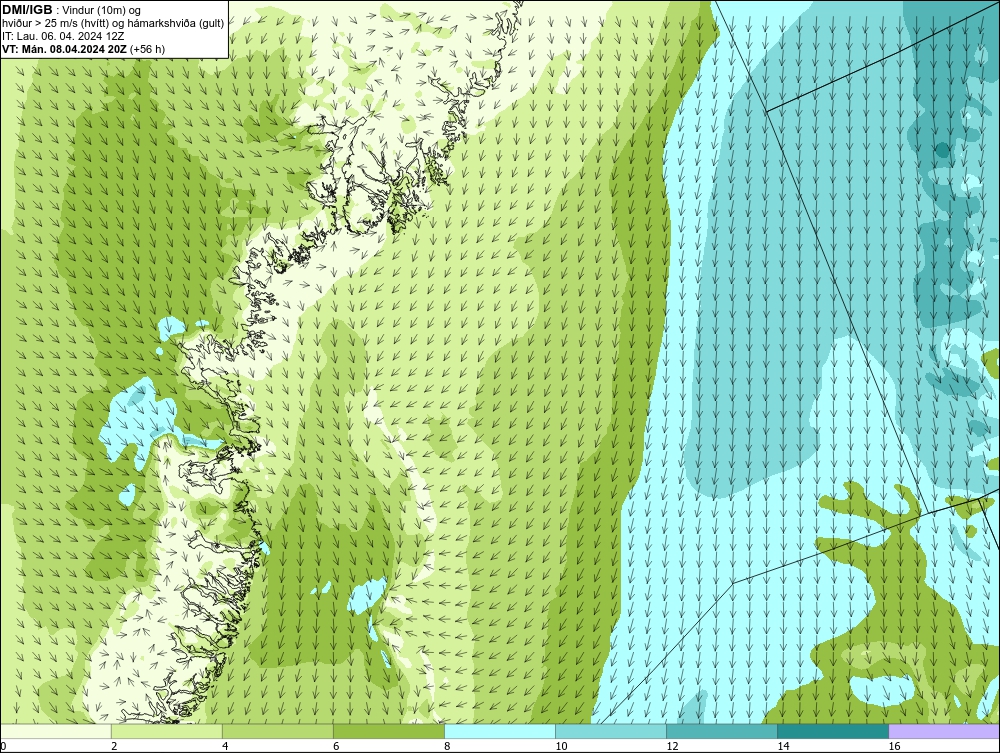Click the 10–12 m/s teal legend swatch

coord(611,731)
